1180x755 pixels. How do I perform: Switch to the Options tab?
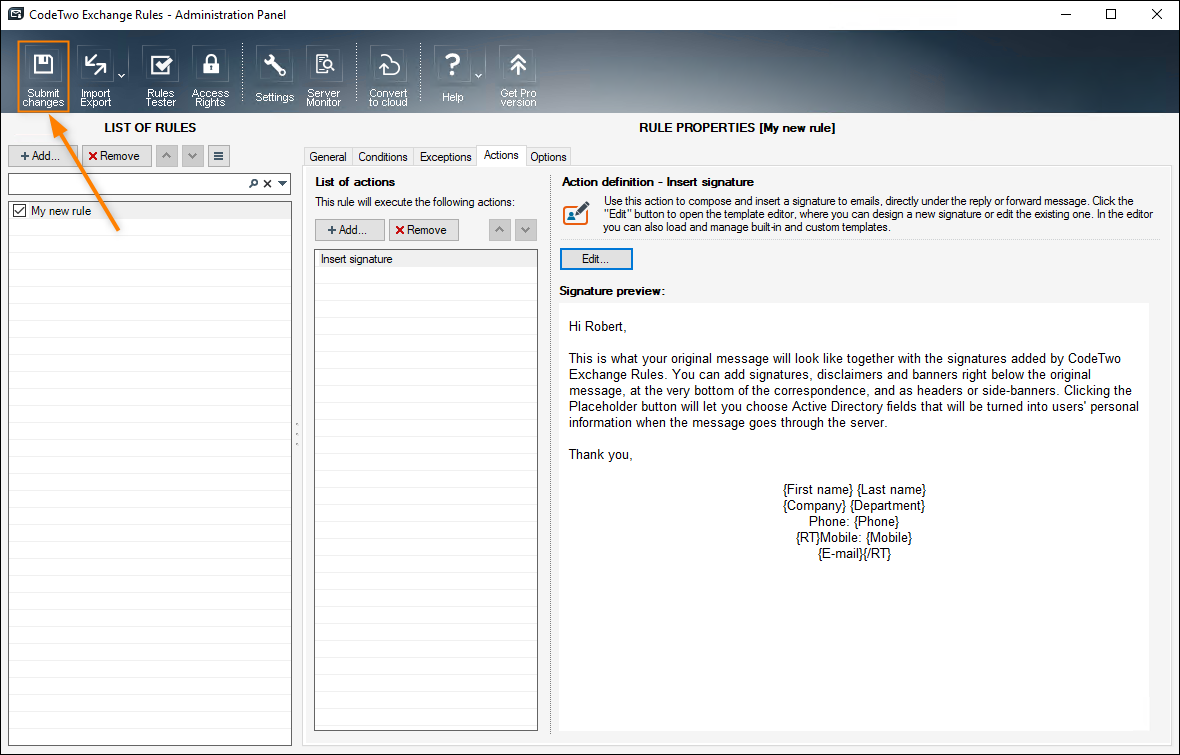pyautogui.click(x=548, y=157)
